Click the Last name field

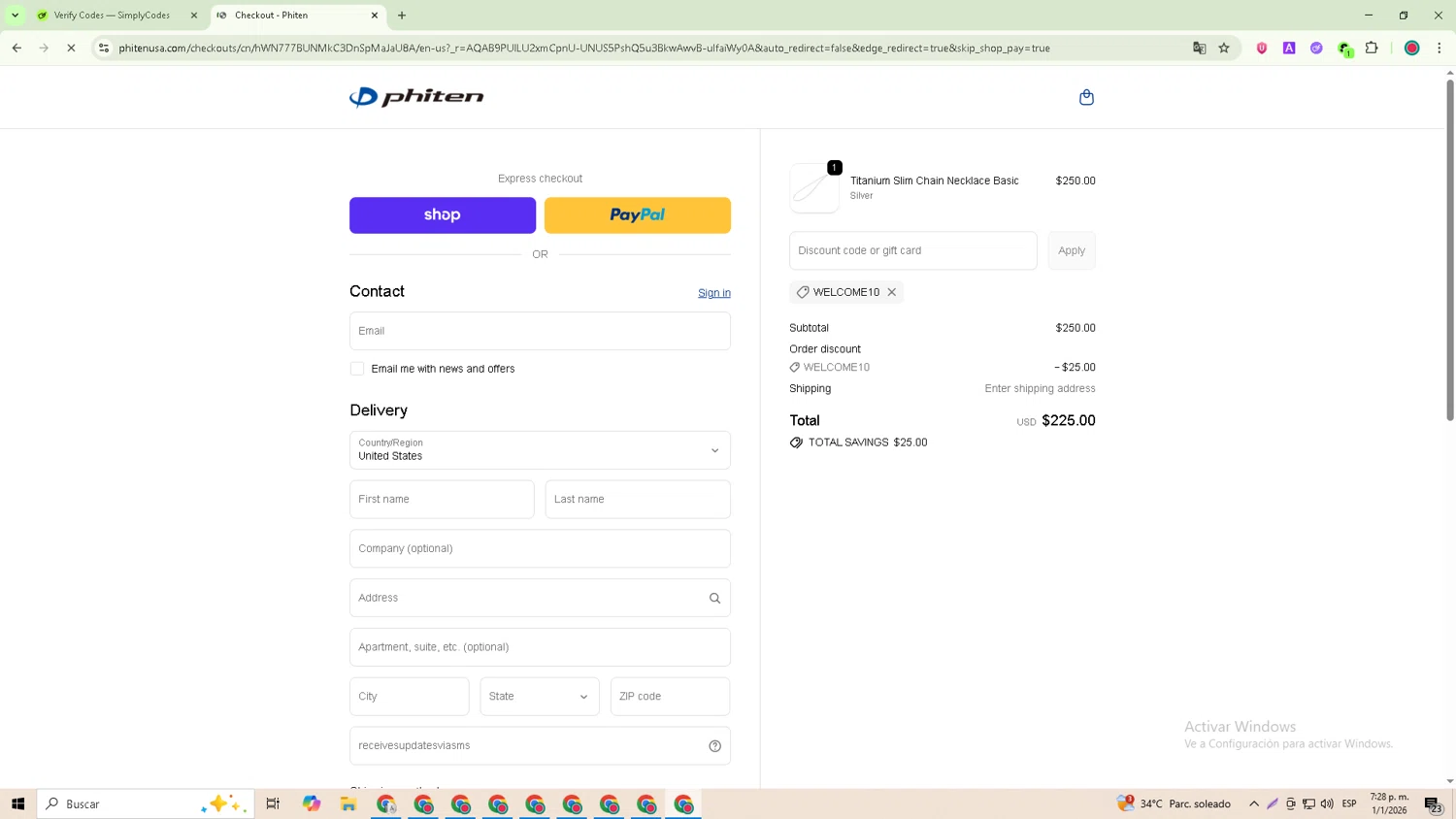(638, 499)
